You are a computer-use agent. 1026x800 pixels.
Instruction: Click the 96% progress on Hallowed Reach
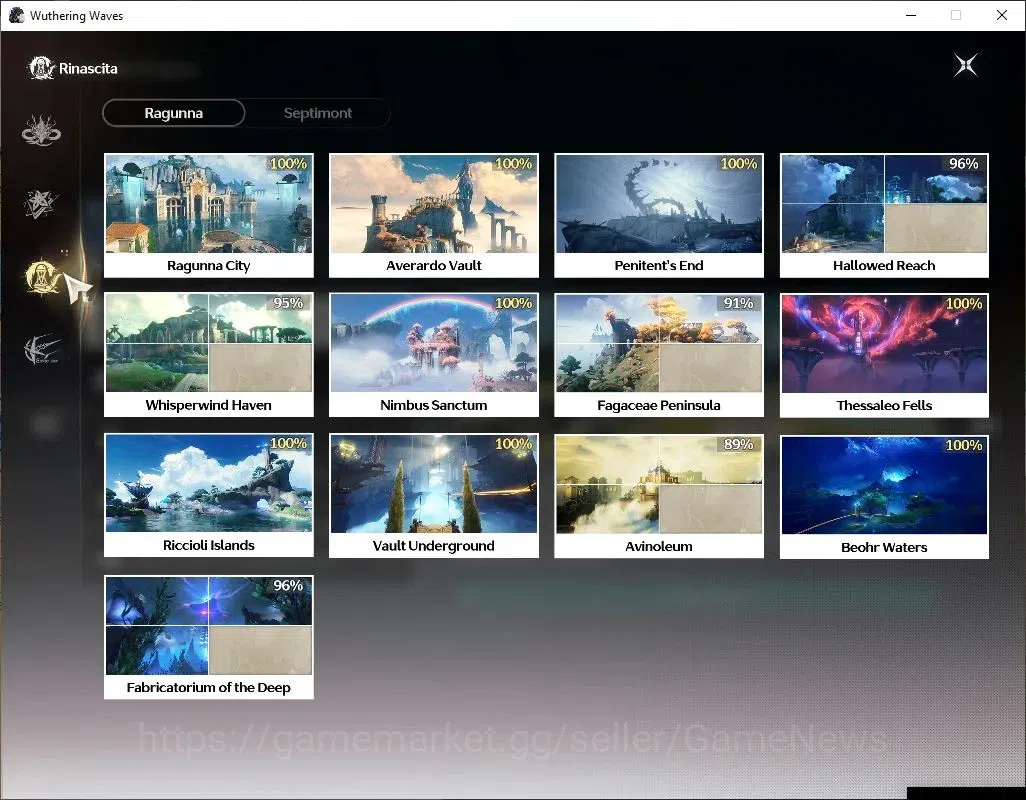coord(963,164)
